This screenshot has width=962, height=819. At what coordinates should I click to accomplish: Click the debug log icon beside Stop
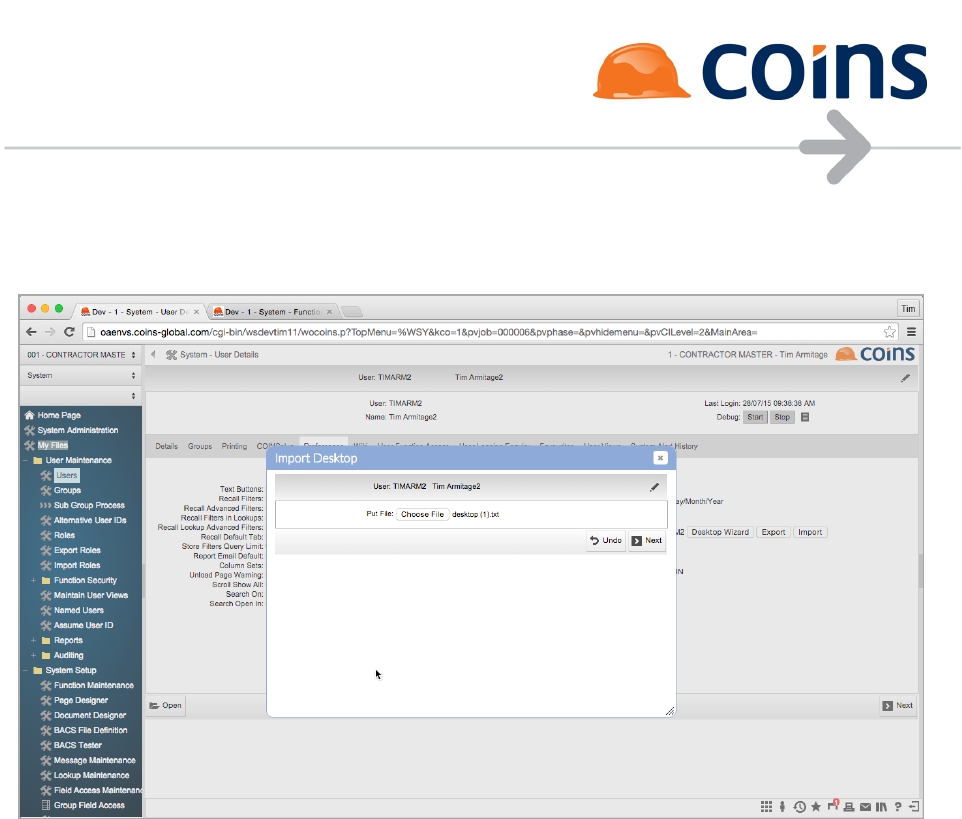pos(806,417)
